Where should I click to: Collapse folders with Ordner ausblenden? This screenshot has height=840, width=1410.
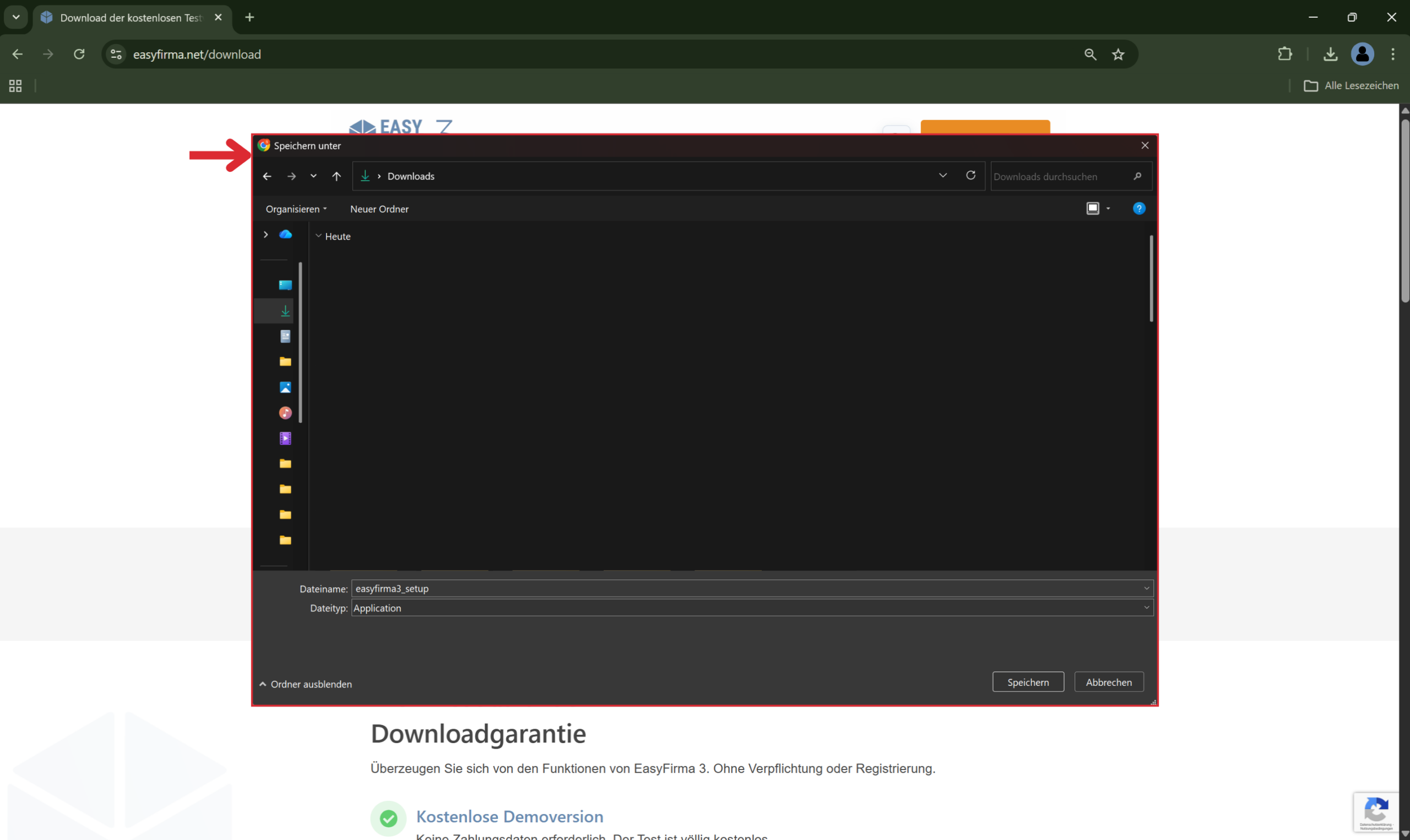pos(306,684)
